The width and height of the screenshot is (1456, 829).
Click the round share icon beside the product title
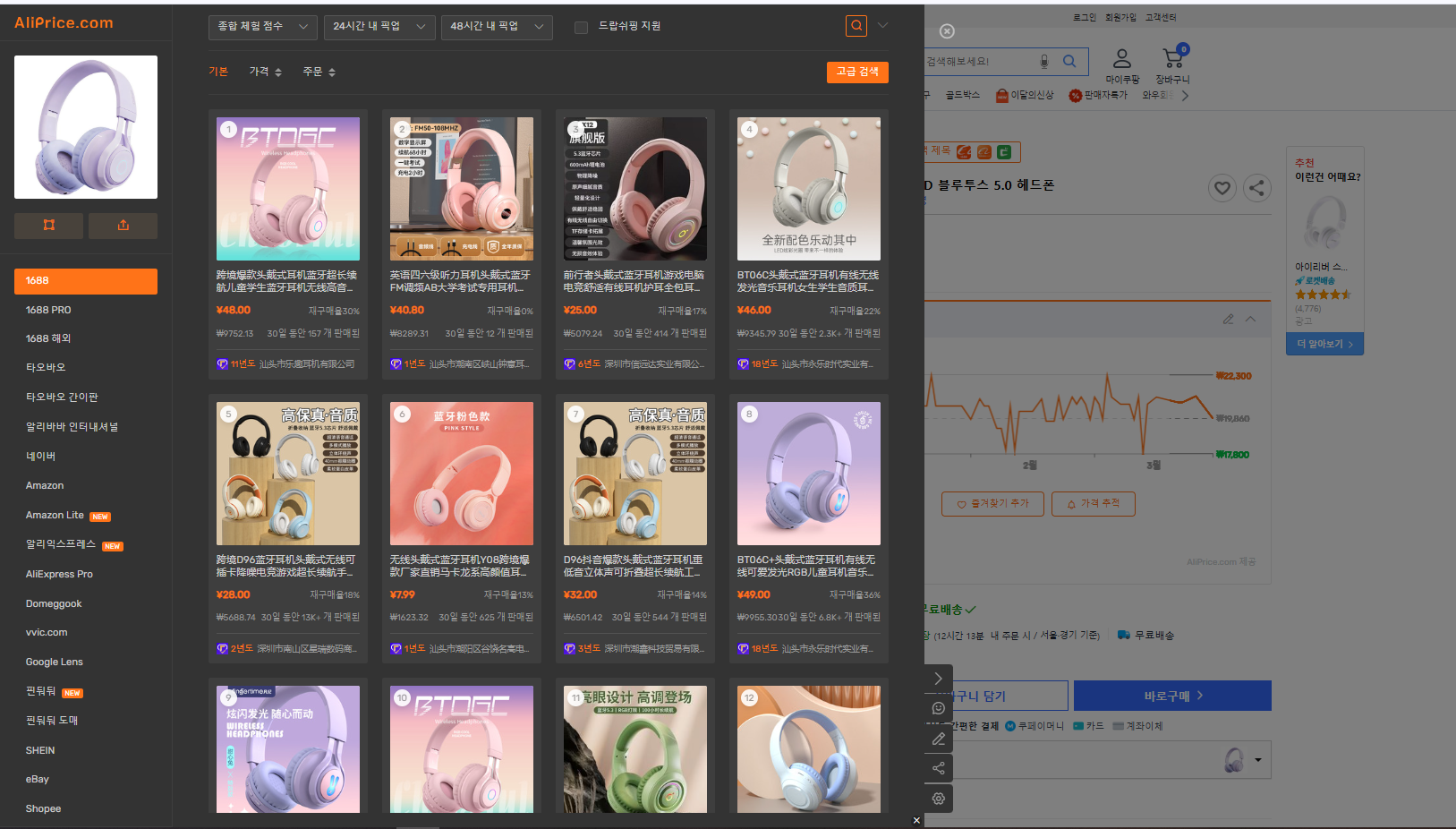(x=1257, y=188)
